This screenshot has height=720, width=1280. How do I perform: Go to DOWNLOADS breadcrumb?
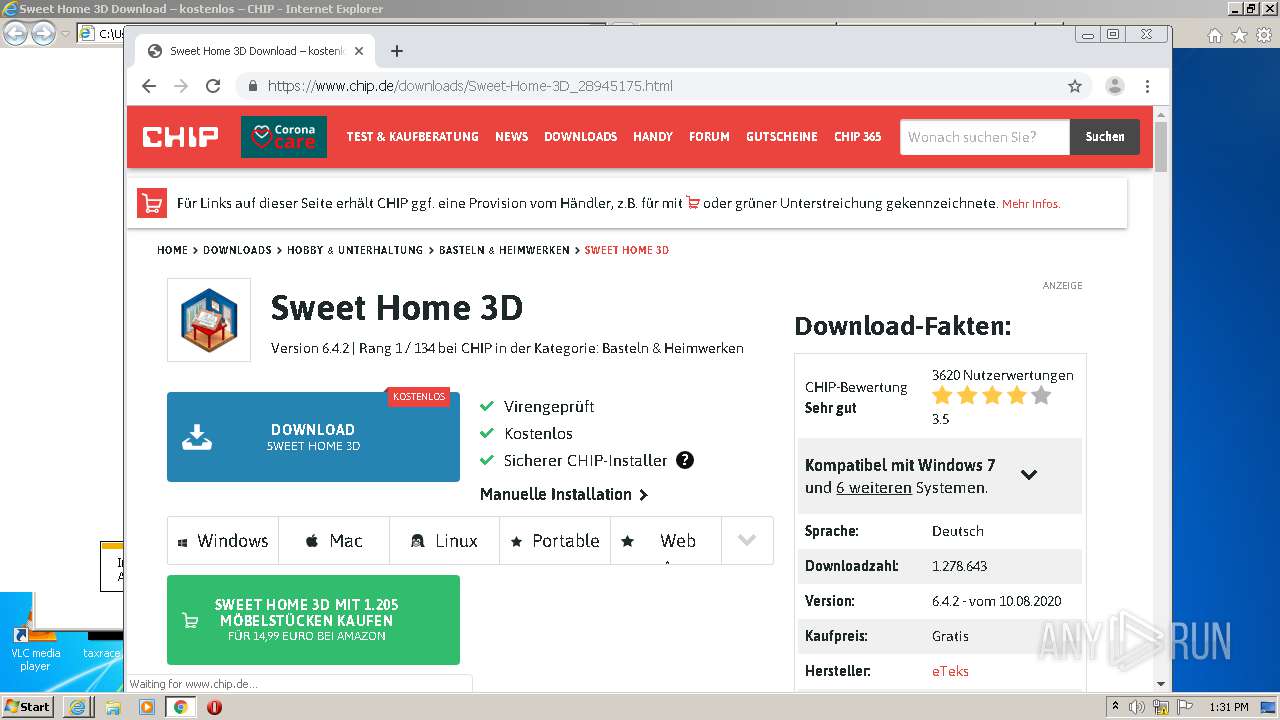pyautogui.click(x=237, y=250)
